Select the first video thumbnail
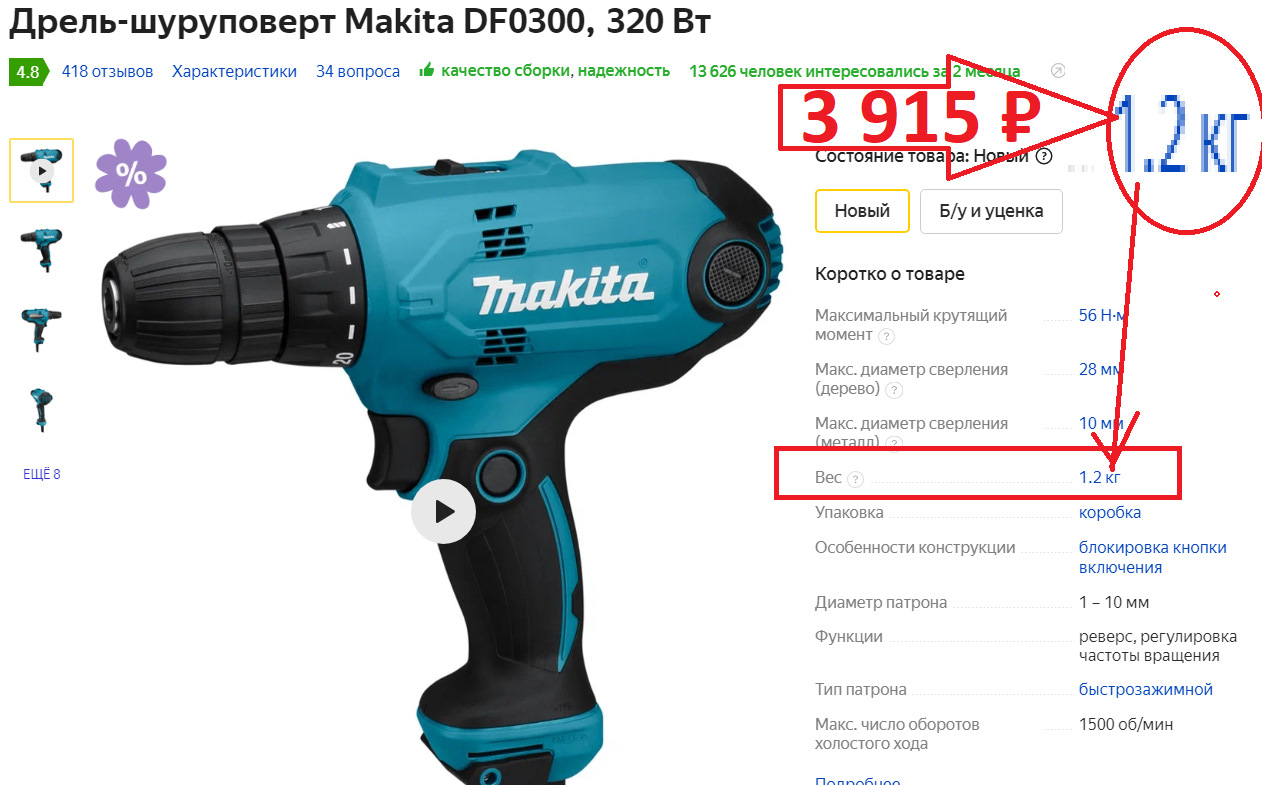1262x785 pixels. coord(41,171)
